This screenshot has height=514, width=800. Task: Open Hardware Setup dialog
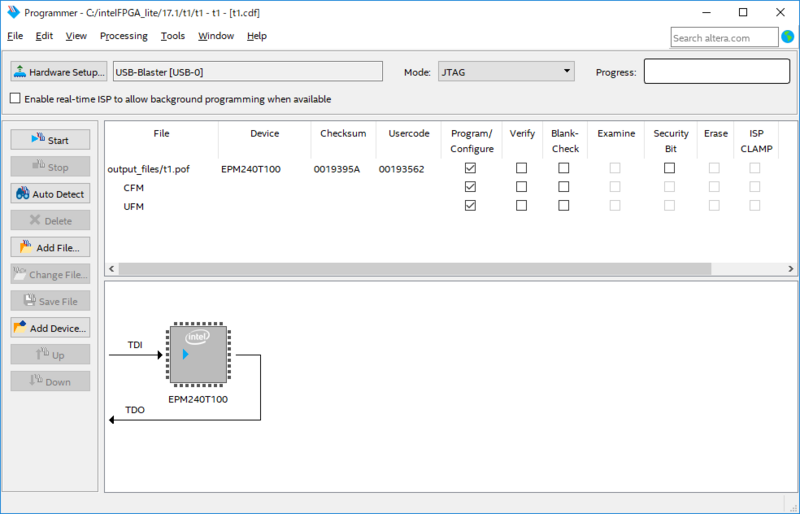click(x=59, y=72)
